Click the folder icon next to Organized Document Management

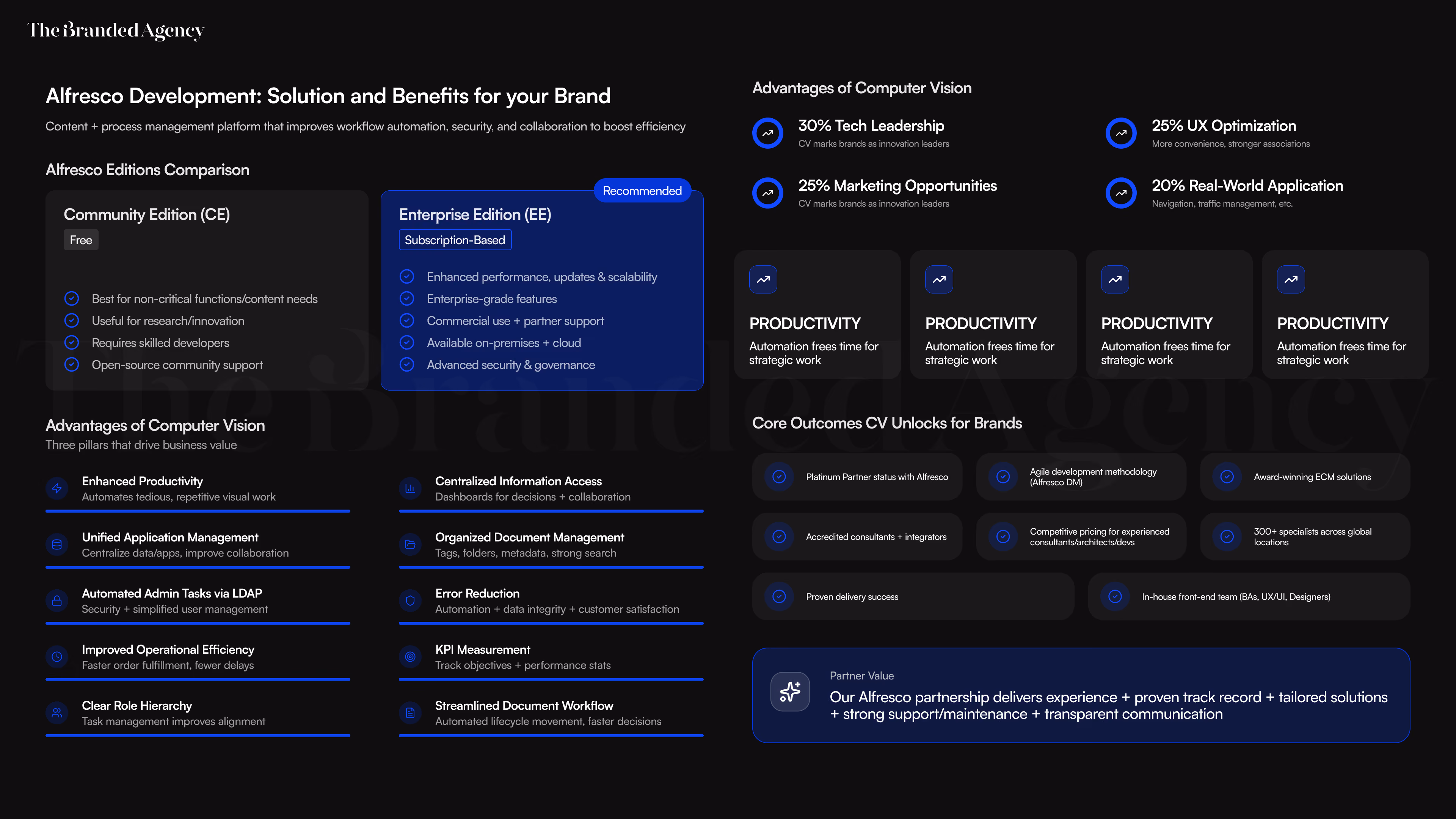[x=410, y=544]
